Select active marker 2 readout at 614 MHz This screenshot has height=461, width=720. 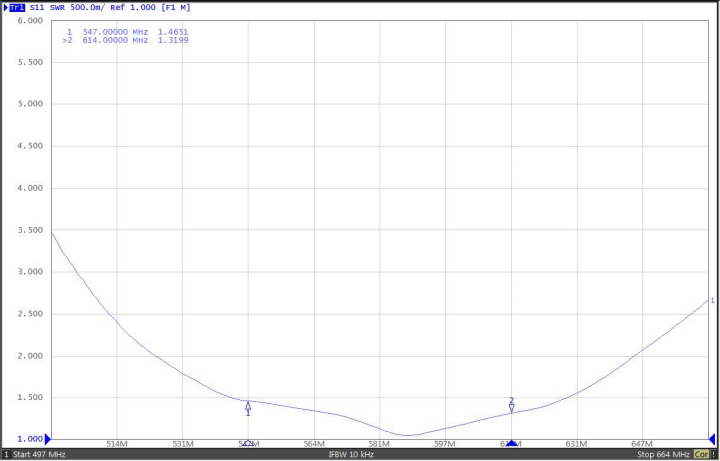pos(125,41)
